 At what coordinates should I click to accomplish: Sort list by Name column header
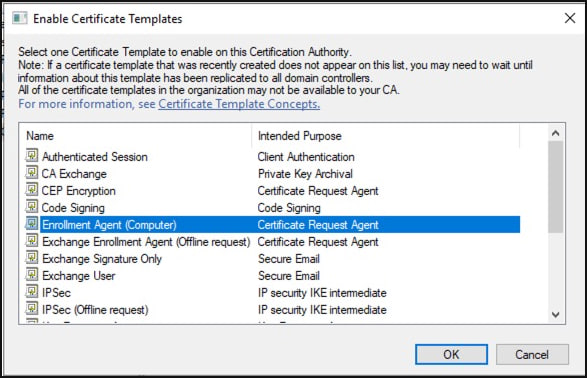click(138, 136)
